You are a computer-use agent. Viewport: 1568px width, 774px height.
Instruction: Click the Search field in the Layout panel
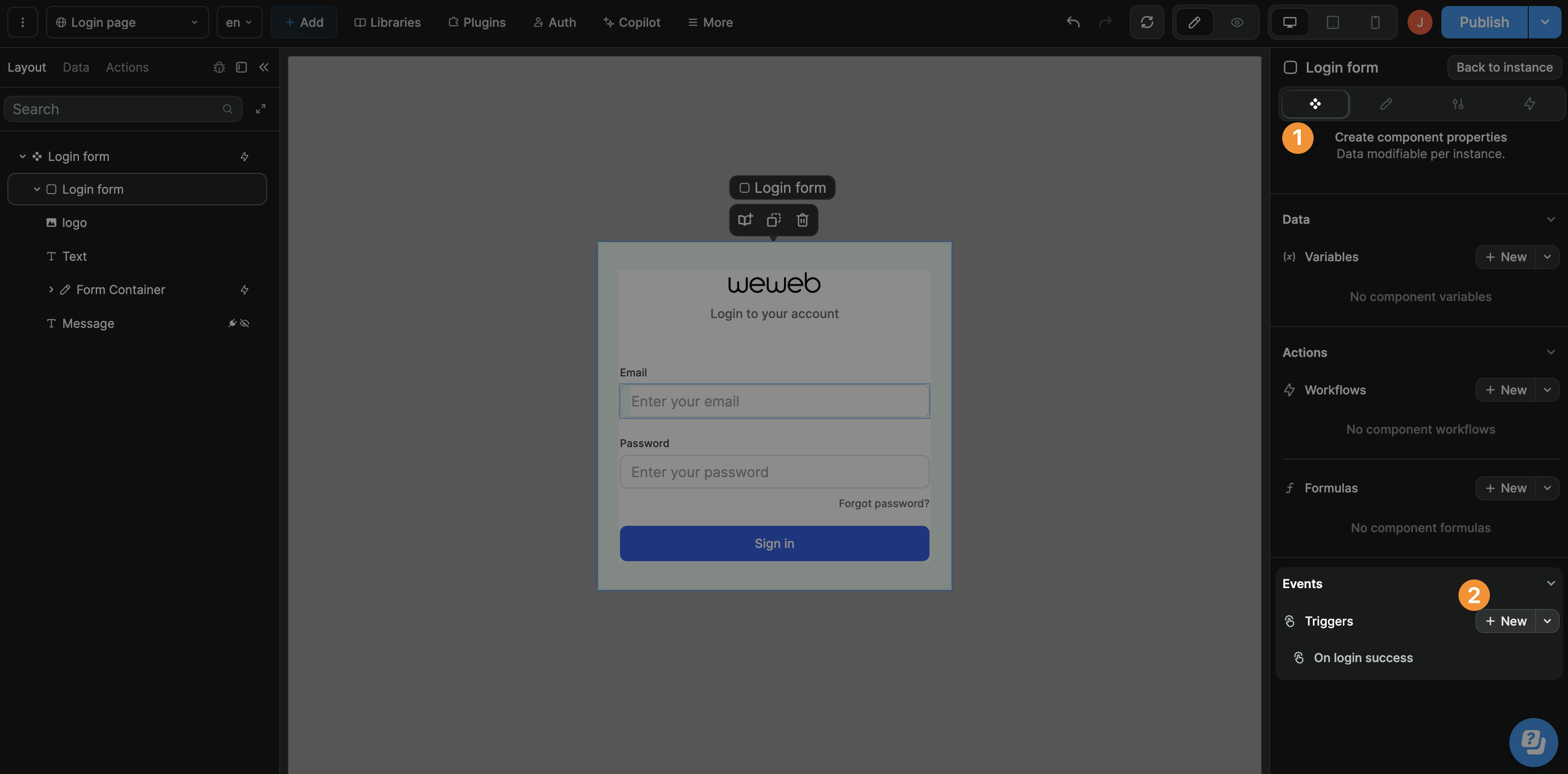[122, 108]
